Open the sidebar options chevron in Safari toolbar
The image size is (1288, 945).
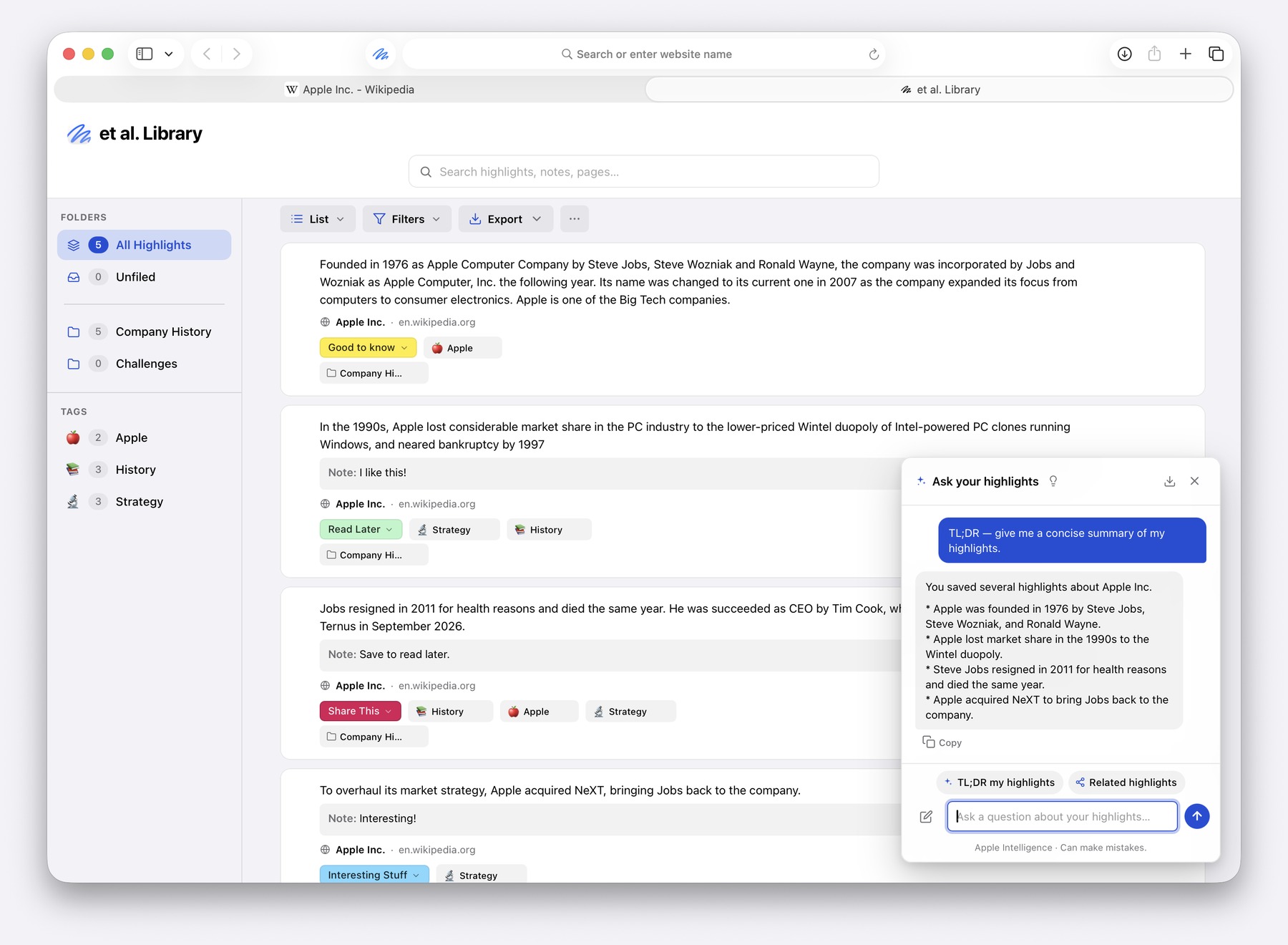click(169, 54)
